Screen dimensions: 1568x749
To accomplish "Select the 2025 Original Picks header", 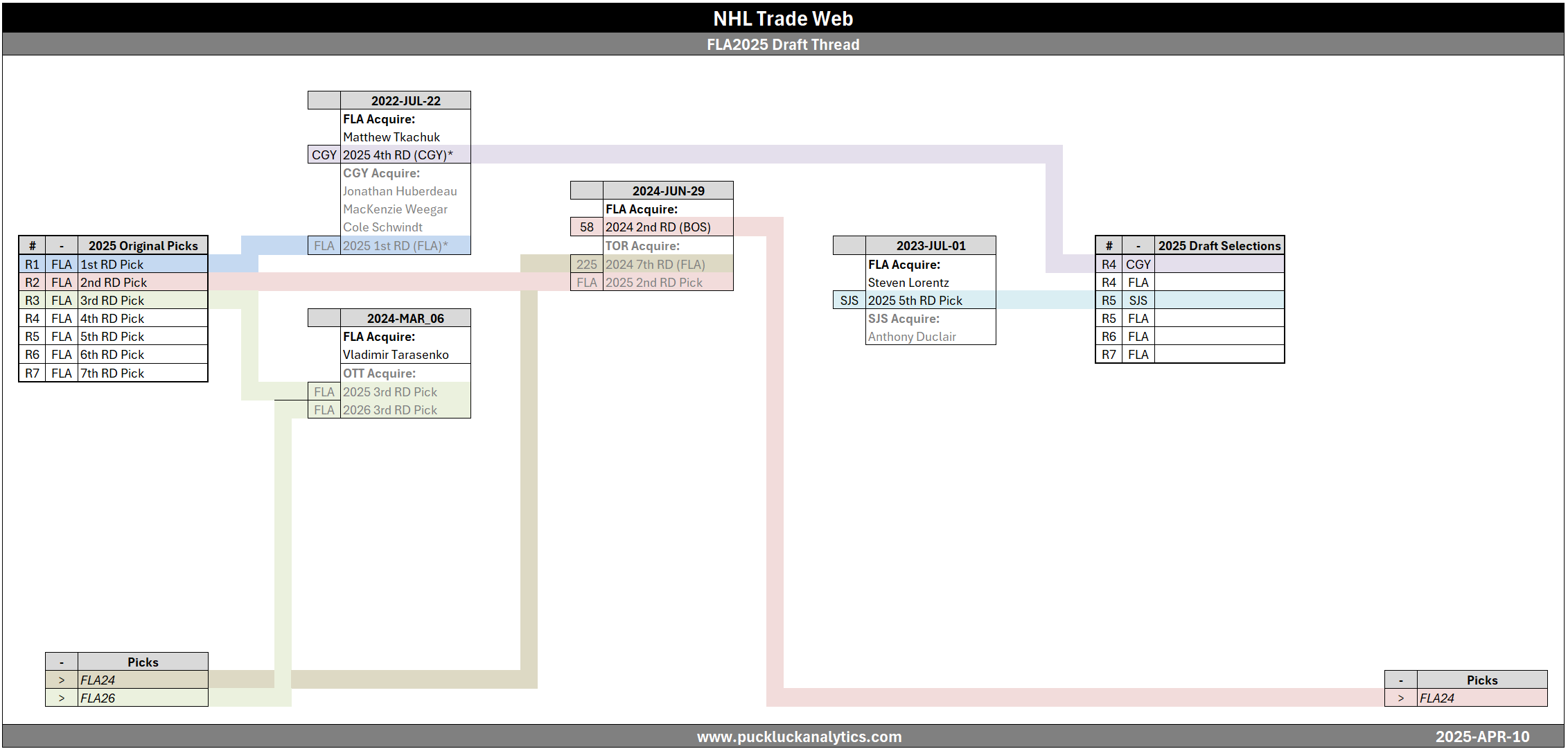I will coord(143,245).
